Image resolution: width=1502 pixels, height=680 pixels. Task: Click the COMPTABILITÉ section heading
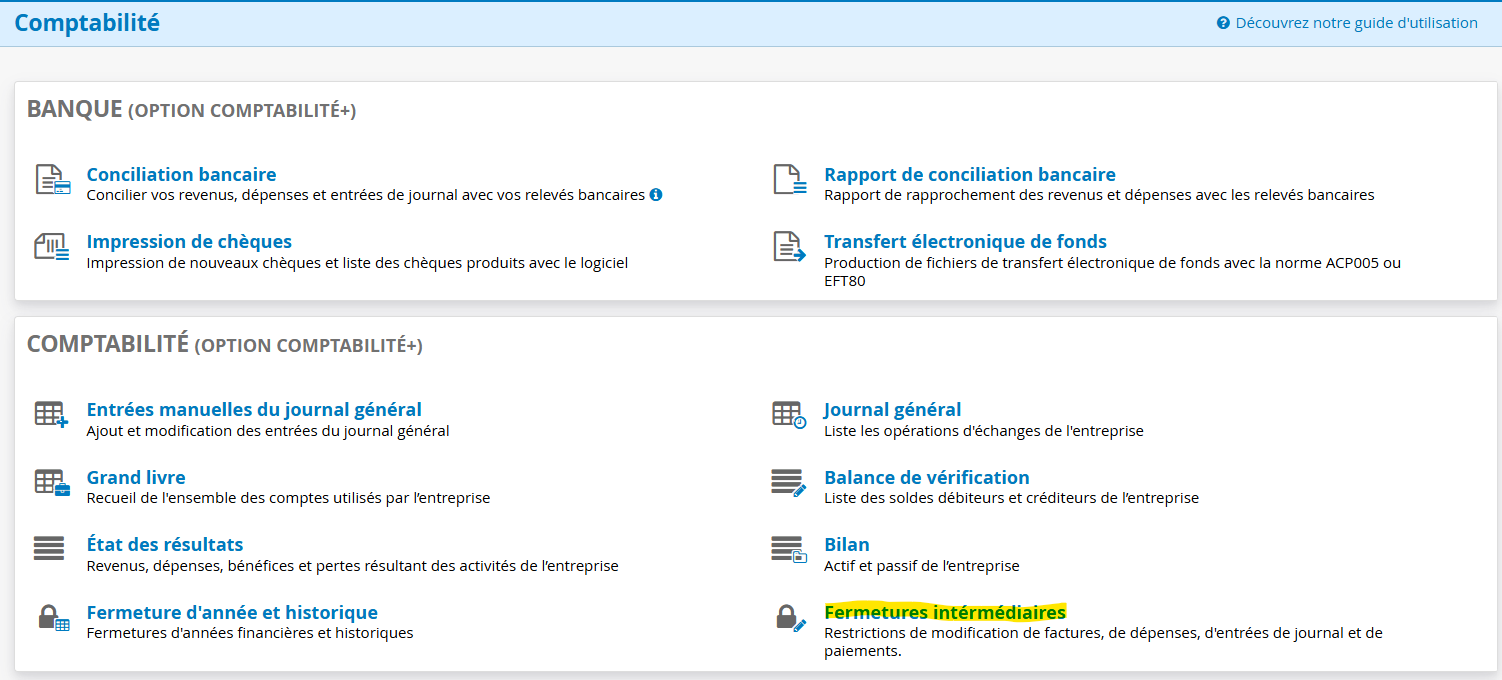(x=225, y=344)
